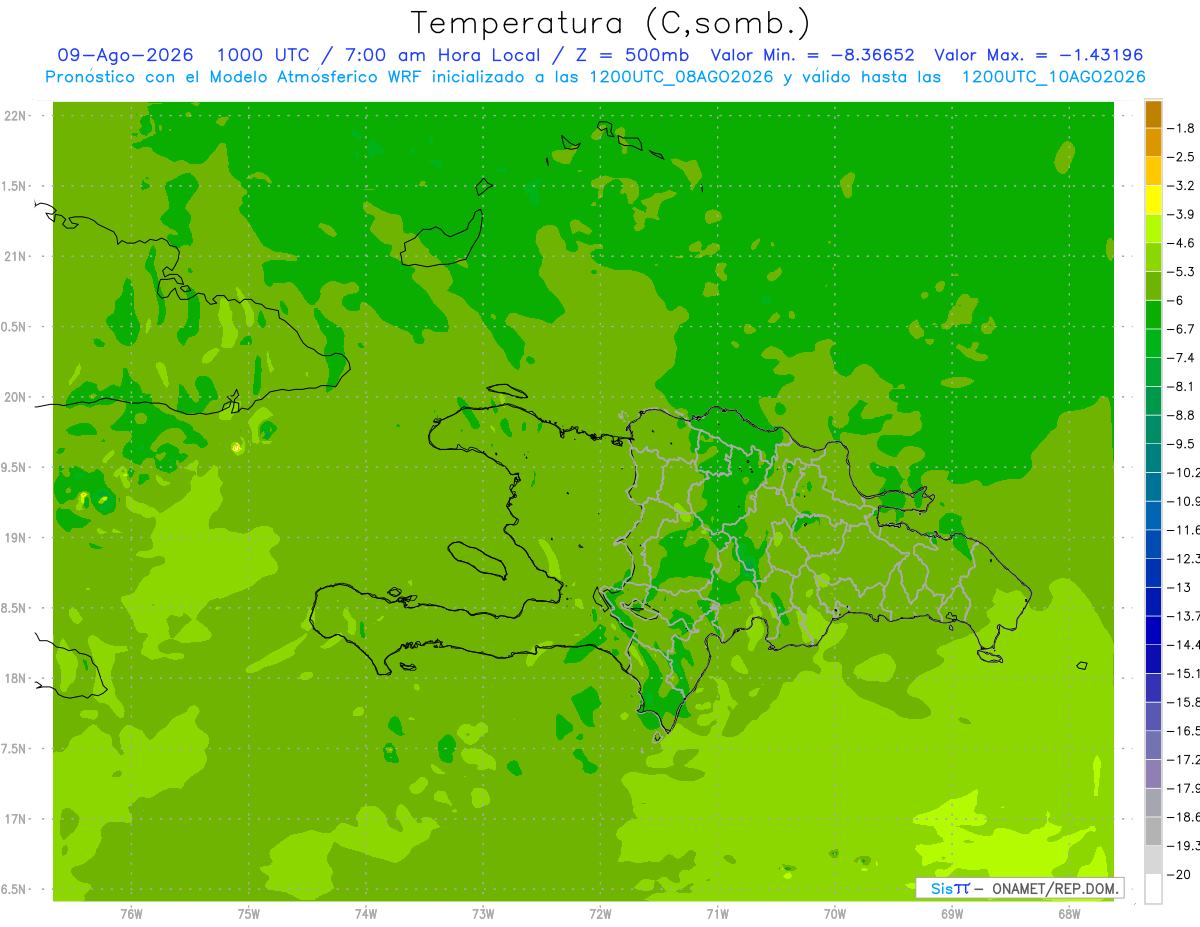The width and height of the screenshot is (1200, 927).
Task: Click the -8.1 colorbar value
Action: 1182,387
